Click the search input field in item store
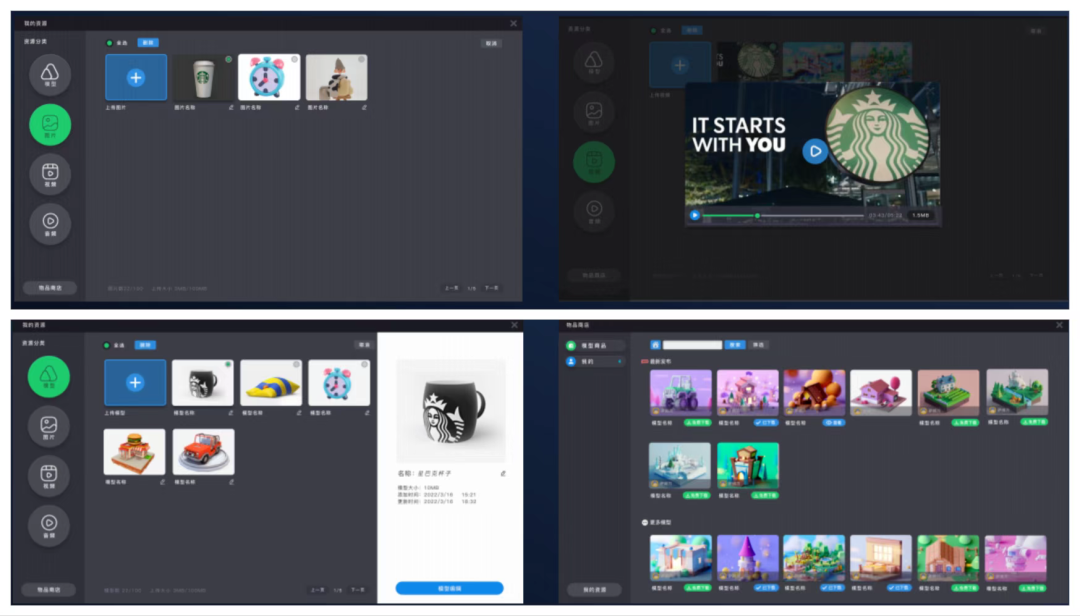The height and width of the screenshot is (616, 1080). 692,344
